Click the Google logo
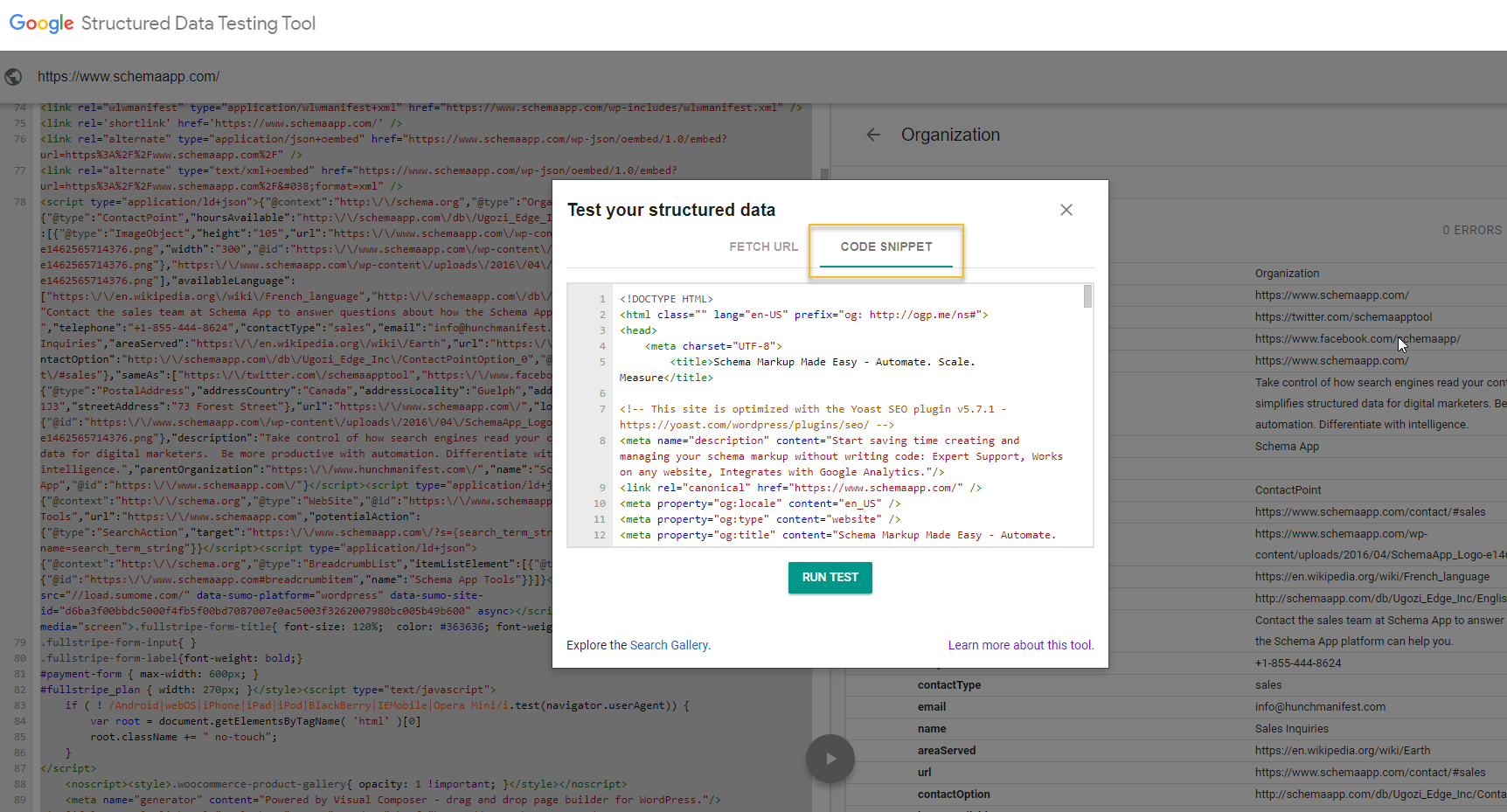 (x=41, y=24)
